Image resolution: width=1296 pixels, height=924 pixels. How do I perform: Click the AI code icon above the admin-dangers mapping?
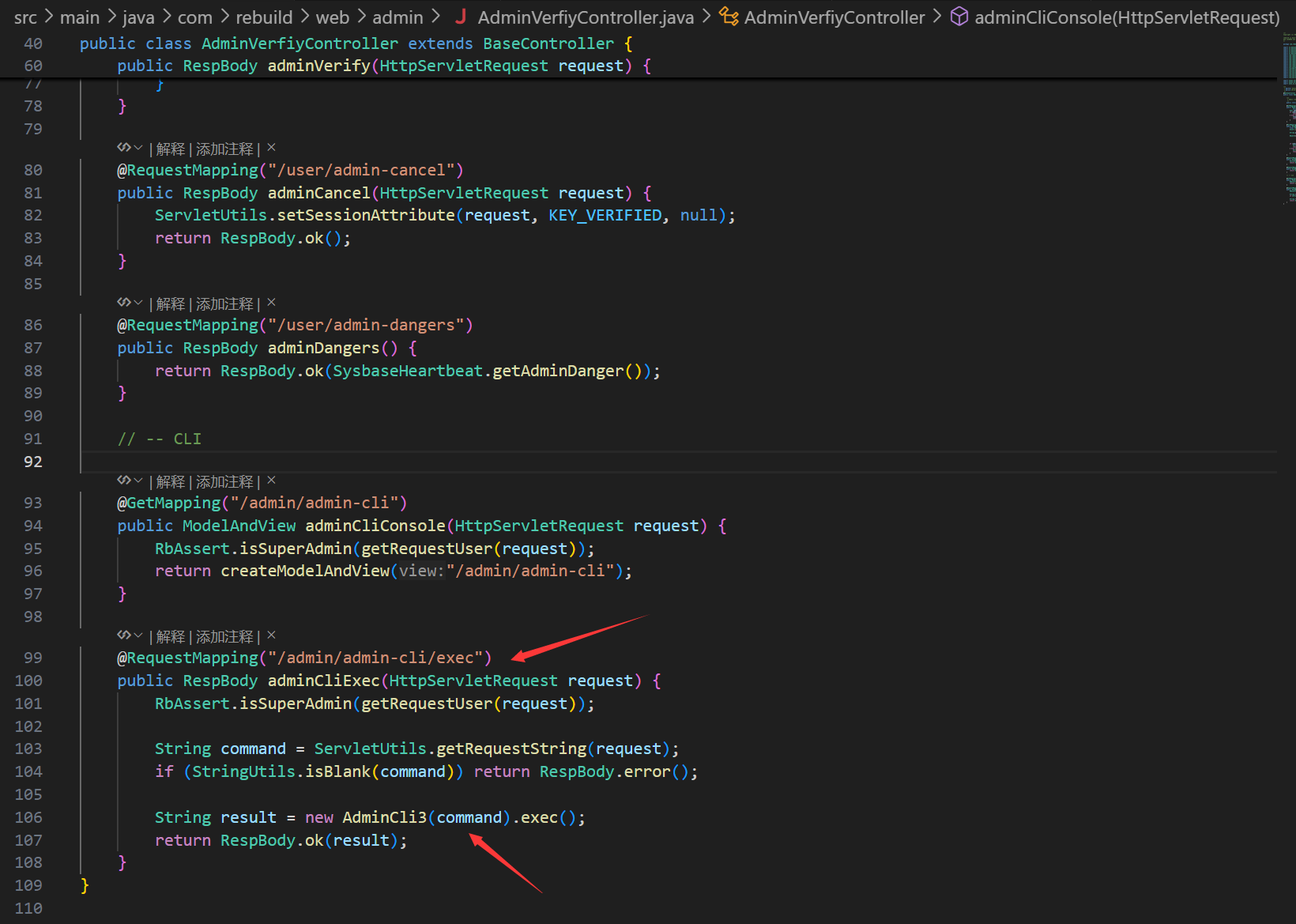pyautogui.click(x=124, y=303)
